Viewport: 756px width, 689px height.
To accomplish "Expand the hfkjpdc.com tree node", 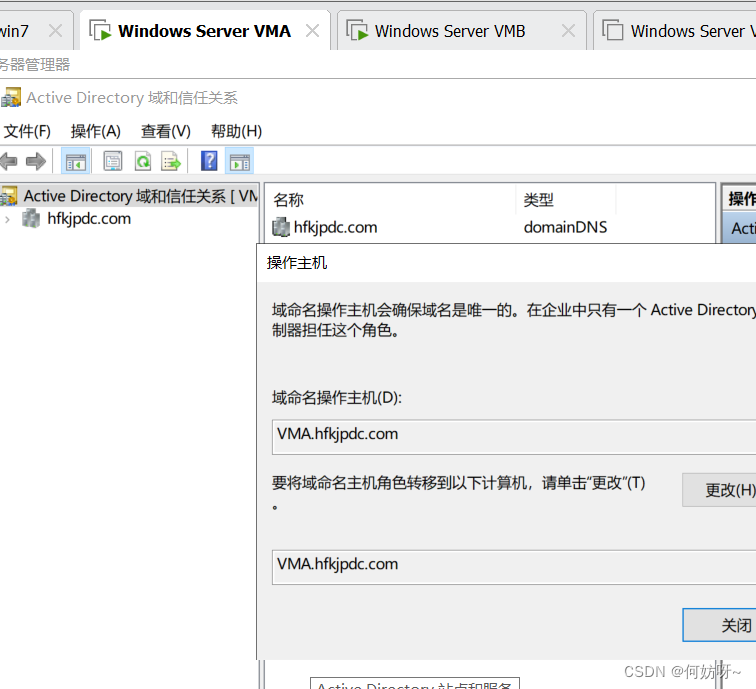I will 7,219.
